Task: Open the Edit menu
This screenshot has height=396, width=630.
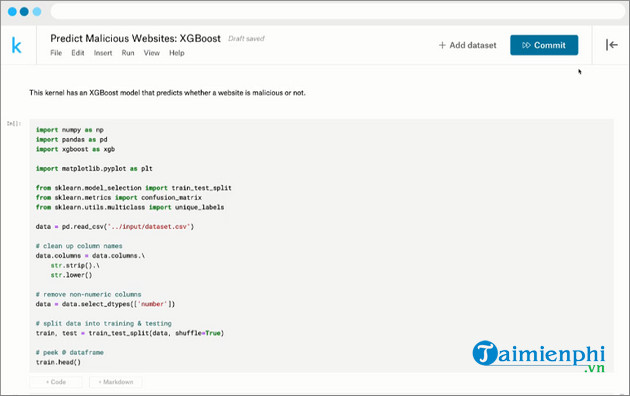Action: 78,53
